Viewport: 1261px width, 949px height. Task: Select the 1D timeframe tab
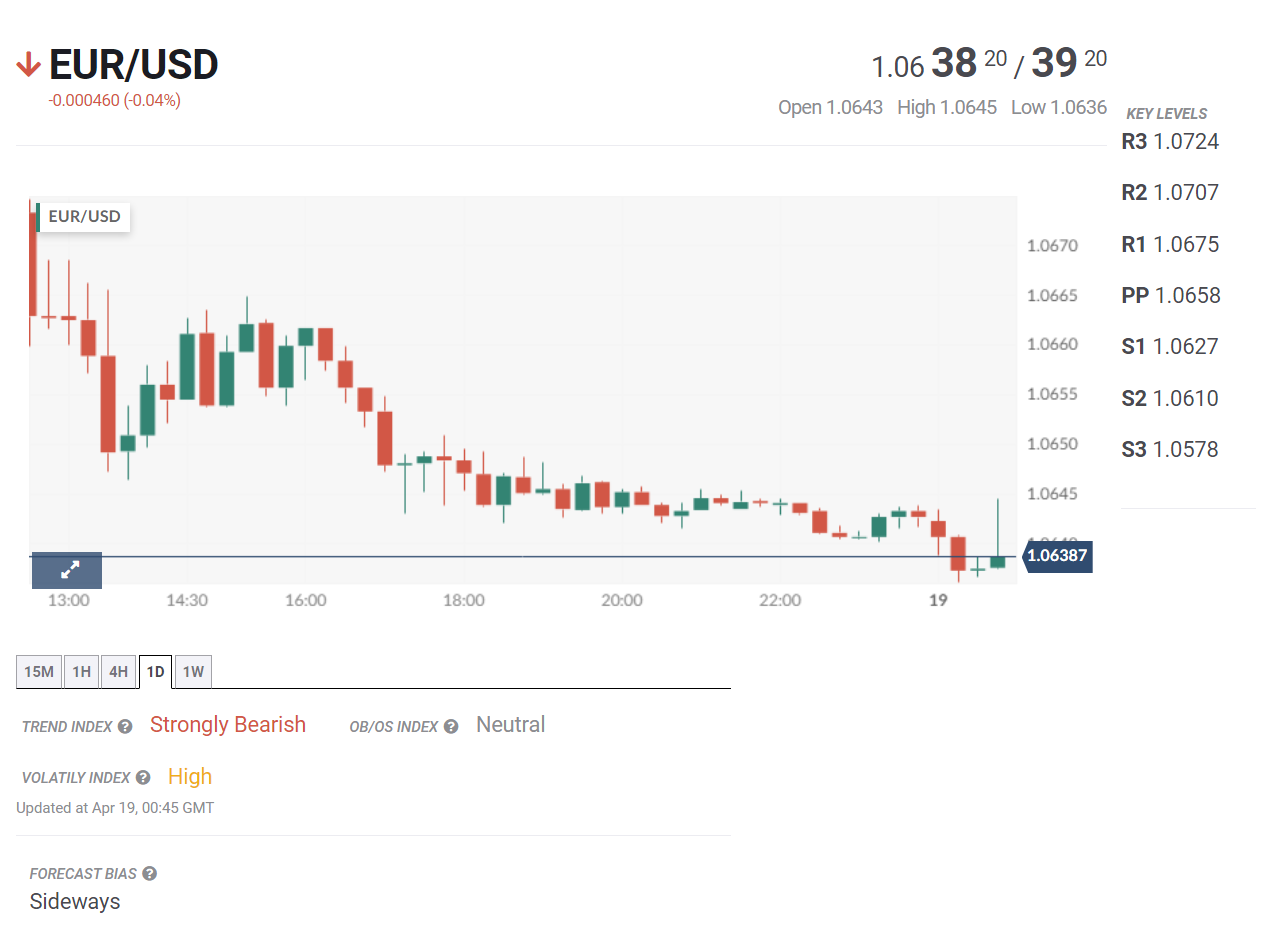tap(156, 672)
